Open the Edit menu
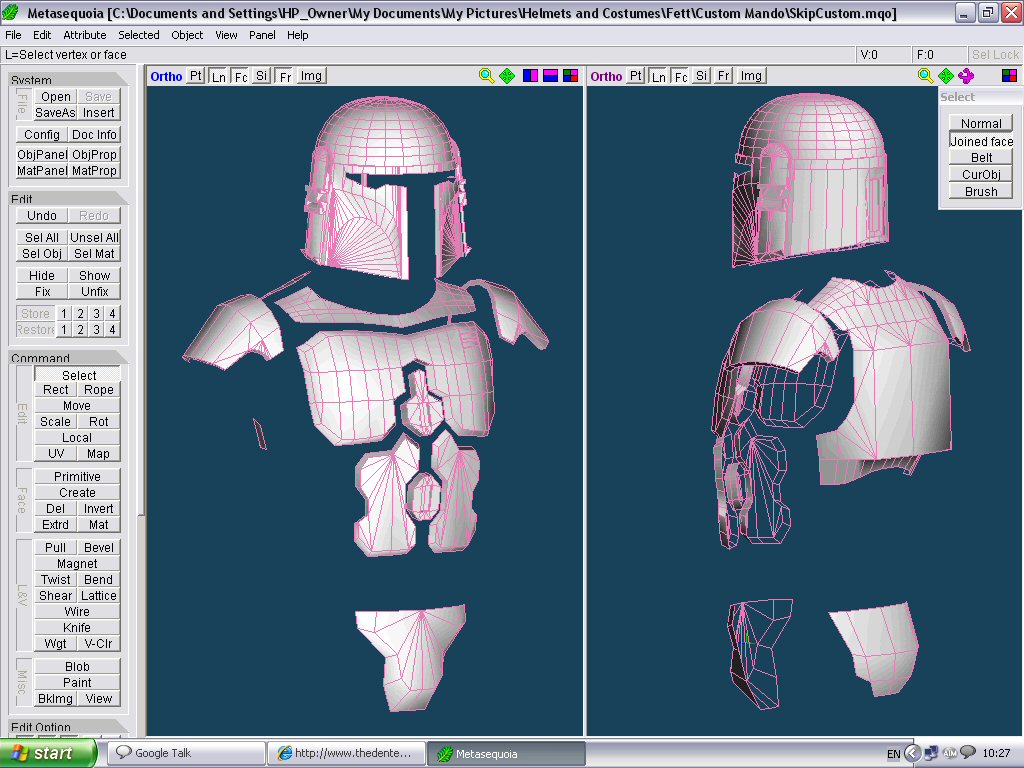This screenshot has width=1024, height=768. [x=42, y=35]
